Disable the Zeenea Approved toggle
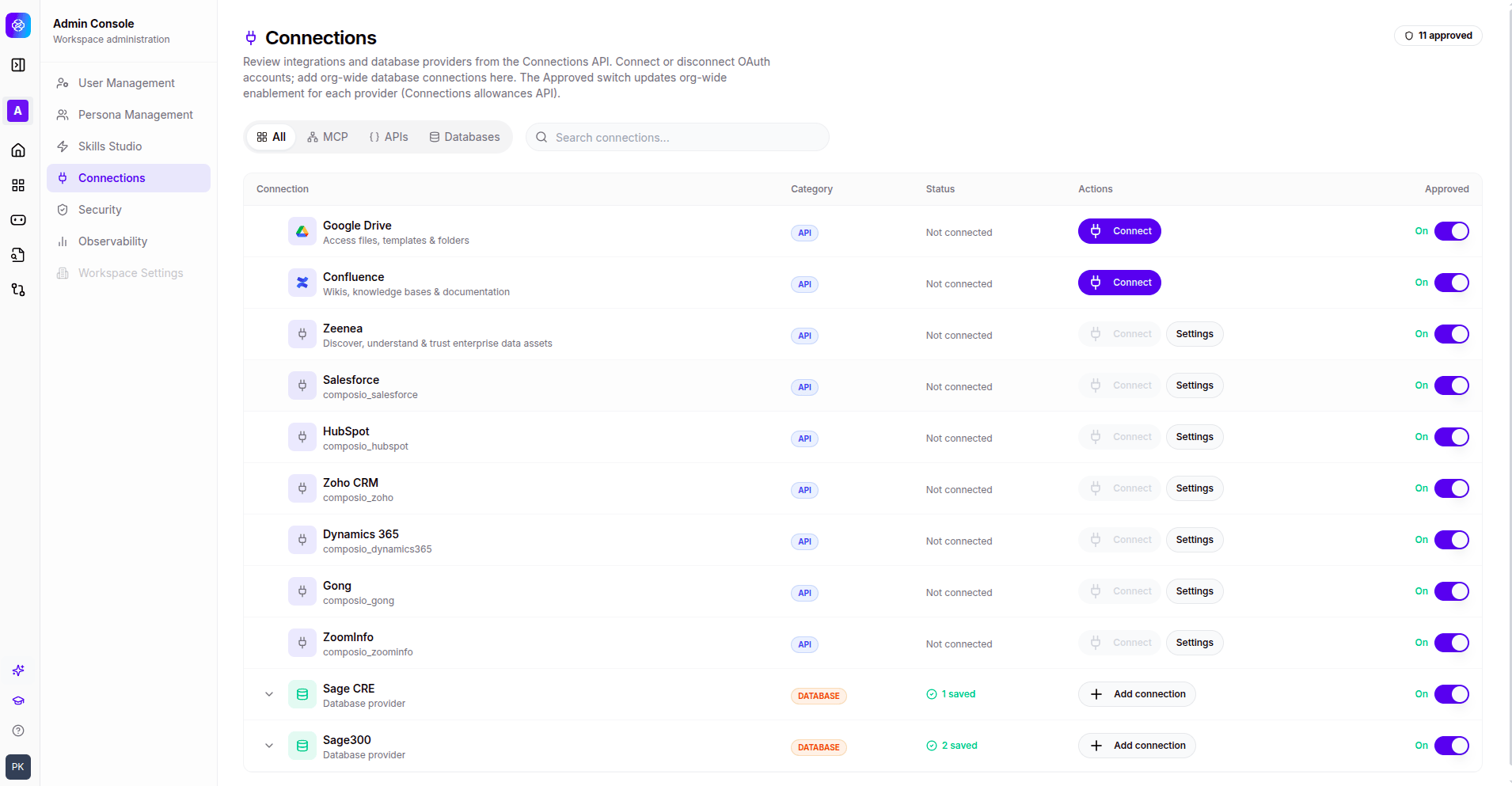Screen dimensions: 1512x786 pyautogui.click(x=1452, y=334)
